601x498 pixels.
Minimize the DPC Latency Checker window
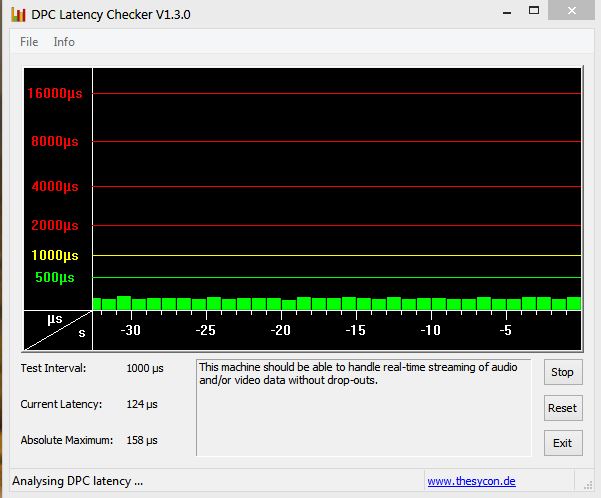tap(507, 12)
